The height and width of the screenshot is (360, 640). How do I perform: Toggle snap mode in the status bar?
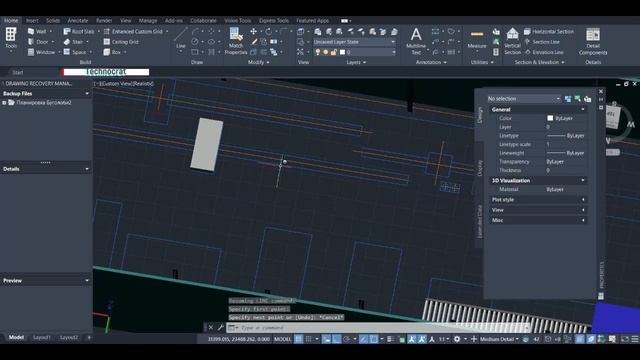coord(309,339)
